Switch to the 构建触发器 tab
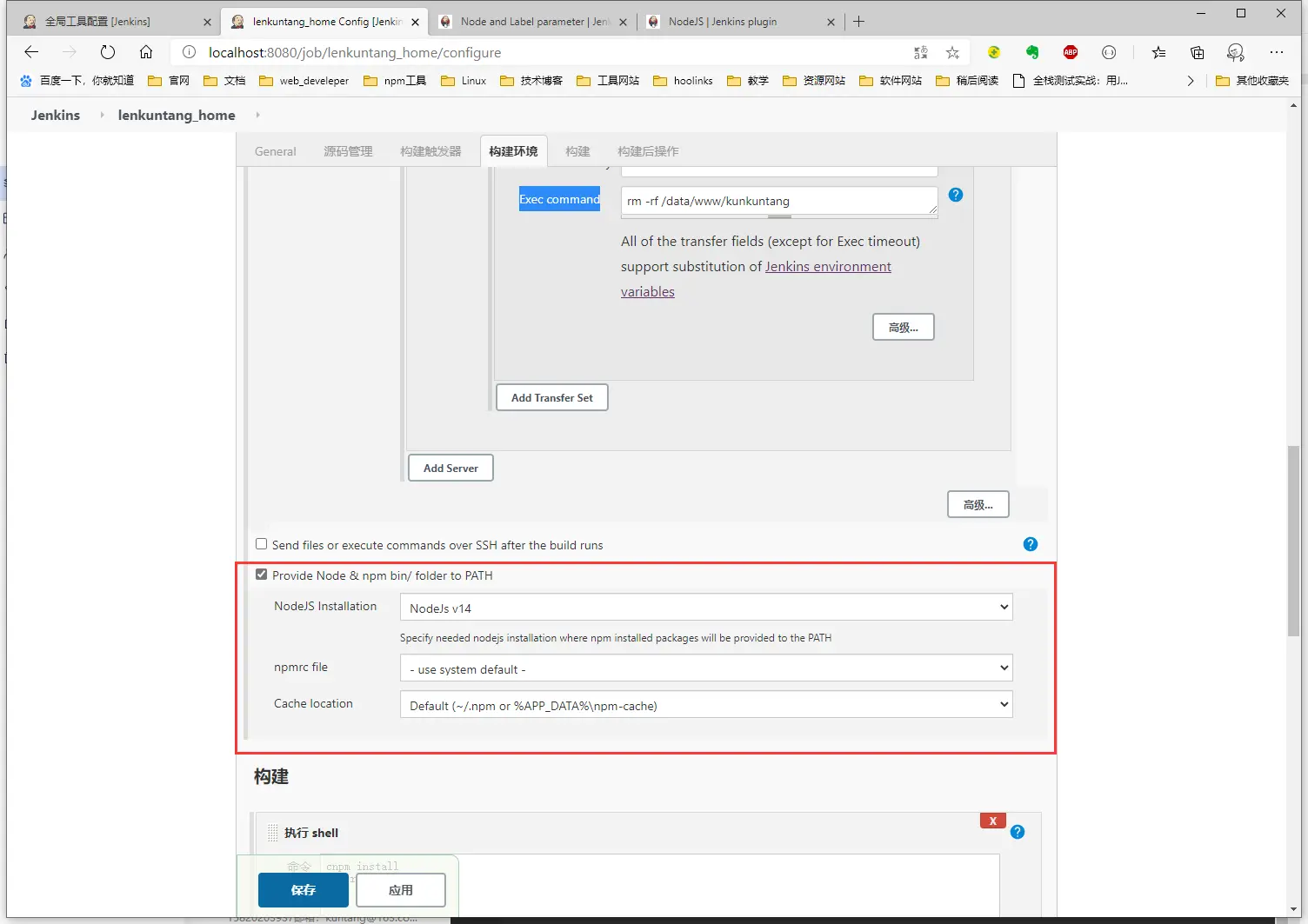 click(x=430, y=151)
